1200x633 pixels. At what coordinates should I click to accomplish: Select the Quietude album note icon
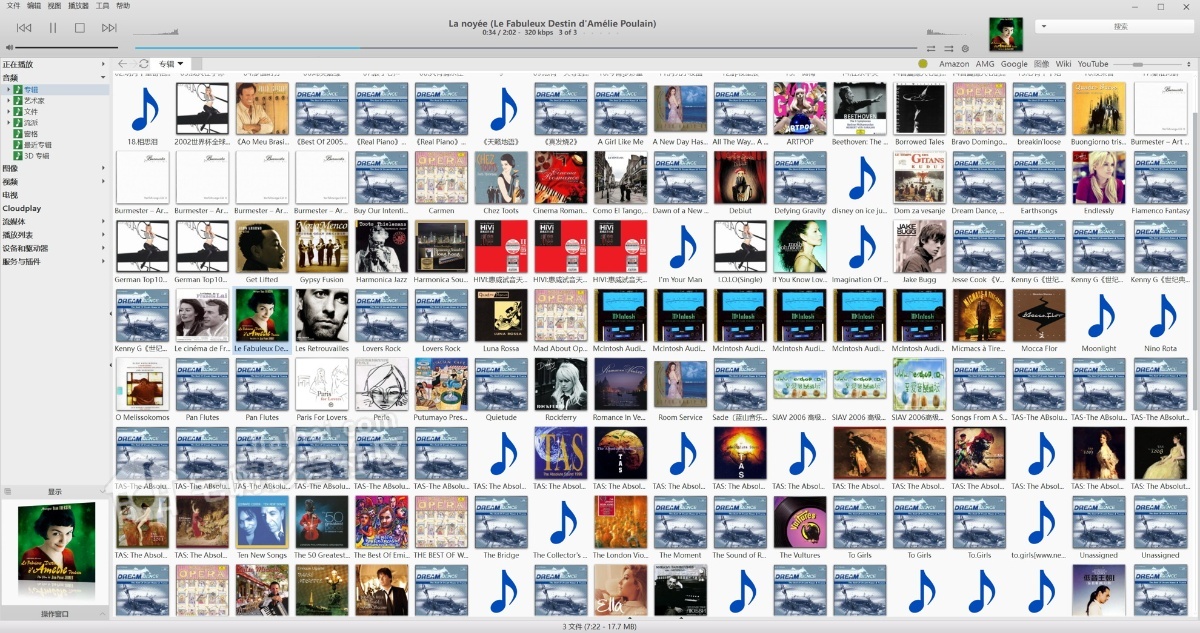502,385
